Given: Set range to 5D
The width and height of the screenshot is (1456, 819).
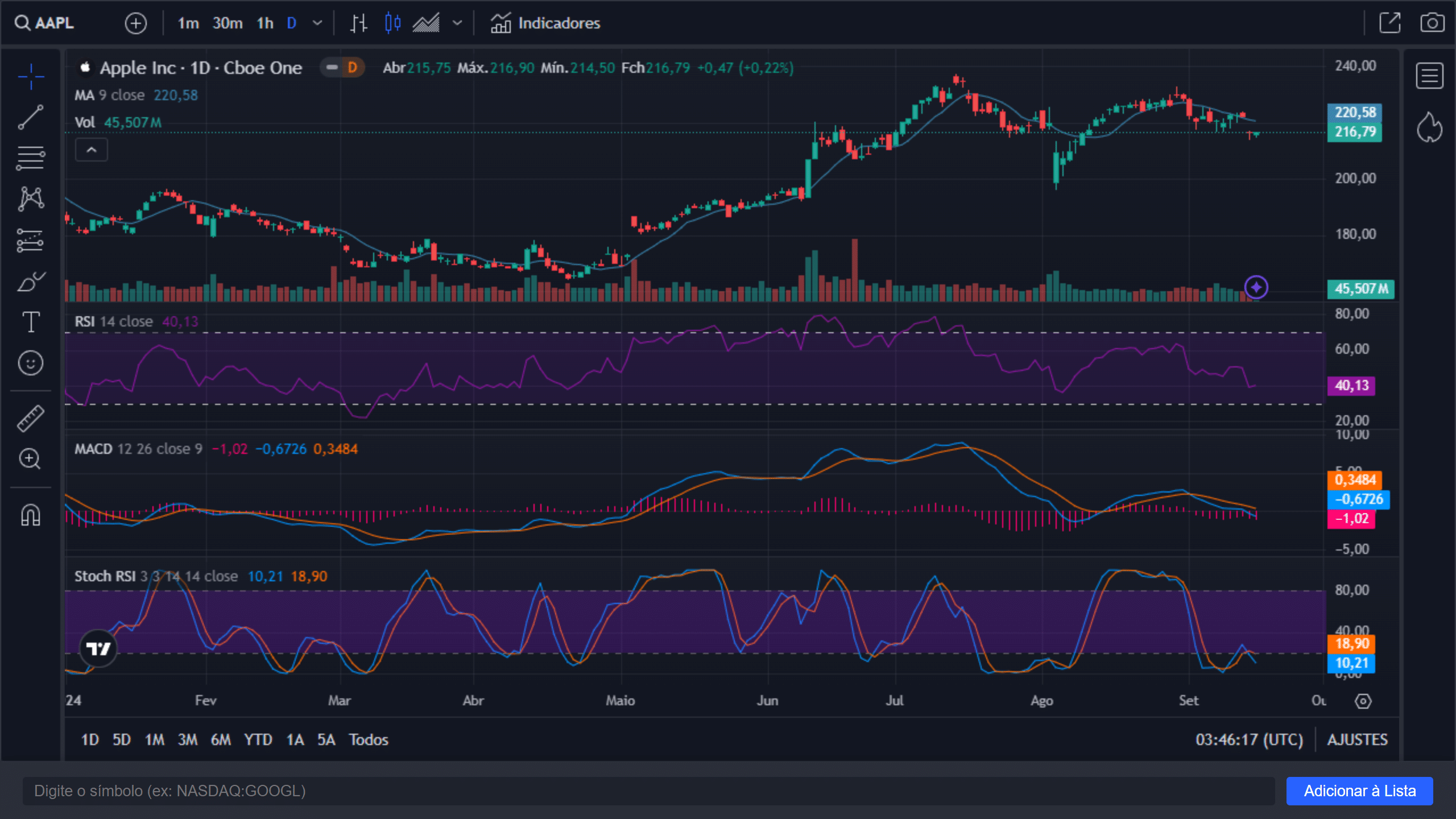Looking at the screenshot, I should tap(122, 740).
